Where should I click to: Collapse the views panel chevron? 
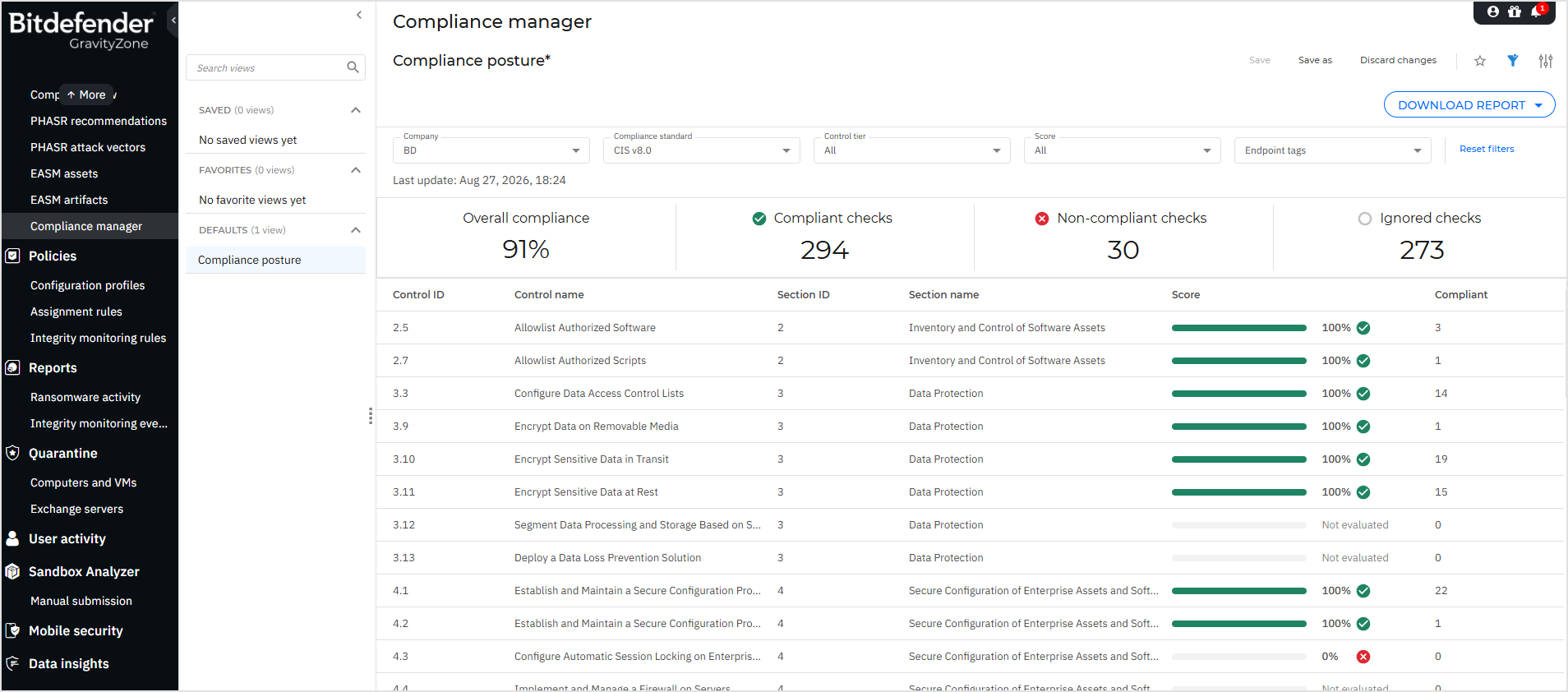coord(359,15)
